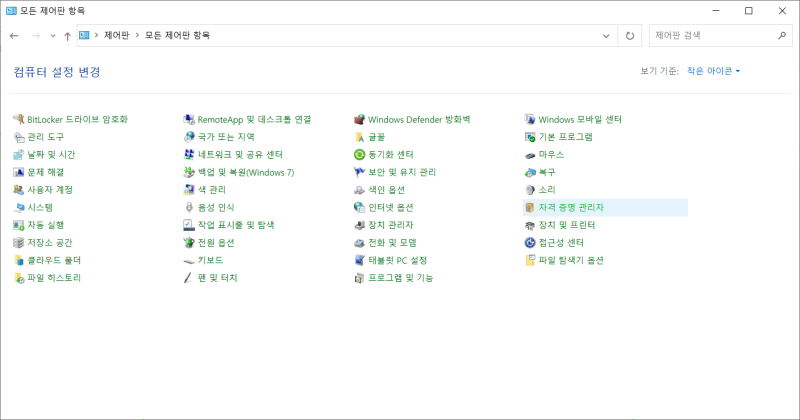The height and width of the screenshot is (420, 800).
Task: Open the 소리 speaker icon
Action: 530,190
